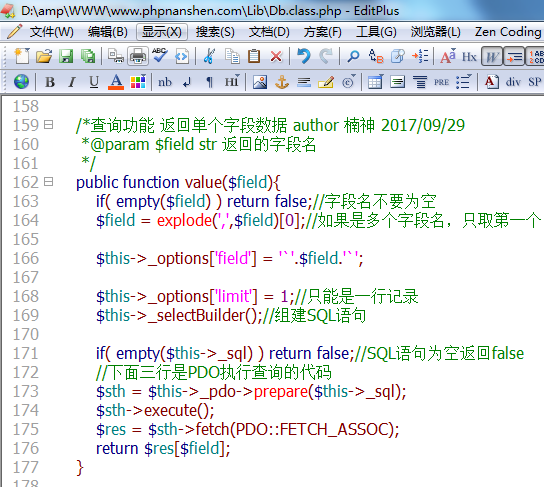The height and width of the screenshot is (487, 544).
Task: Insert a paragraph tag with ¶
Action: point(209,83)
